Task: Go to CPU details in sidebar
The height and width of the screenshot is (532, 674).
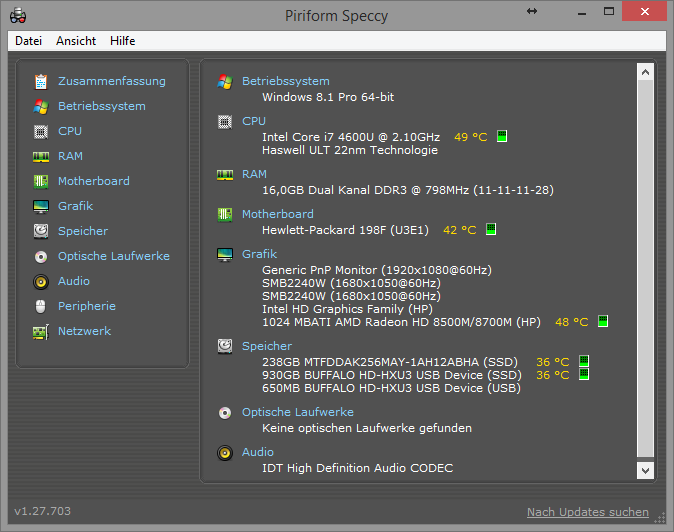Action: point(70,131)
